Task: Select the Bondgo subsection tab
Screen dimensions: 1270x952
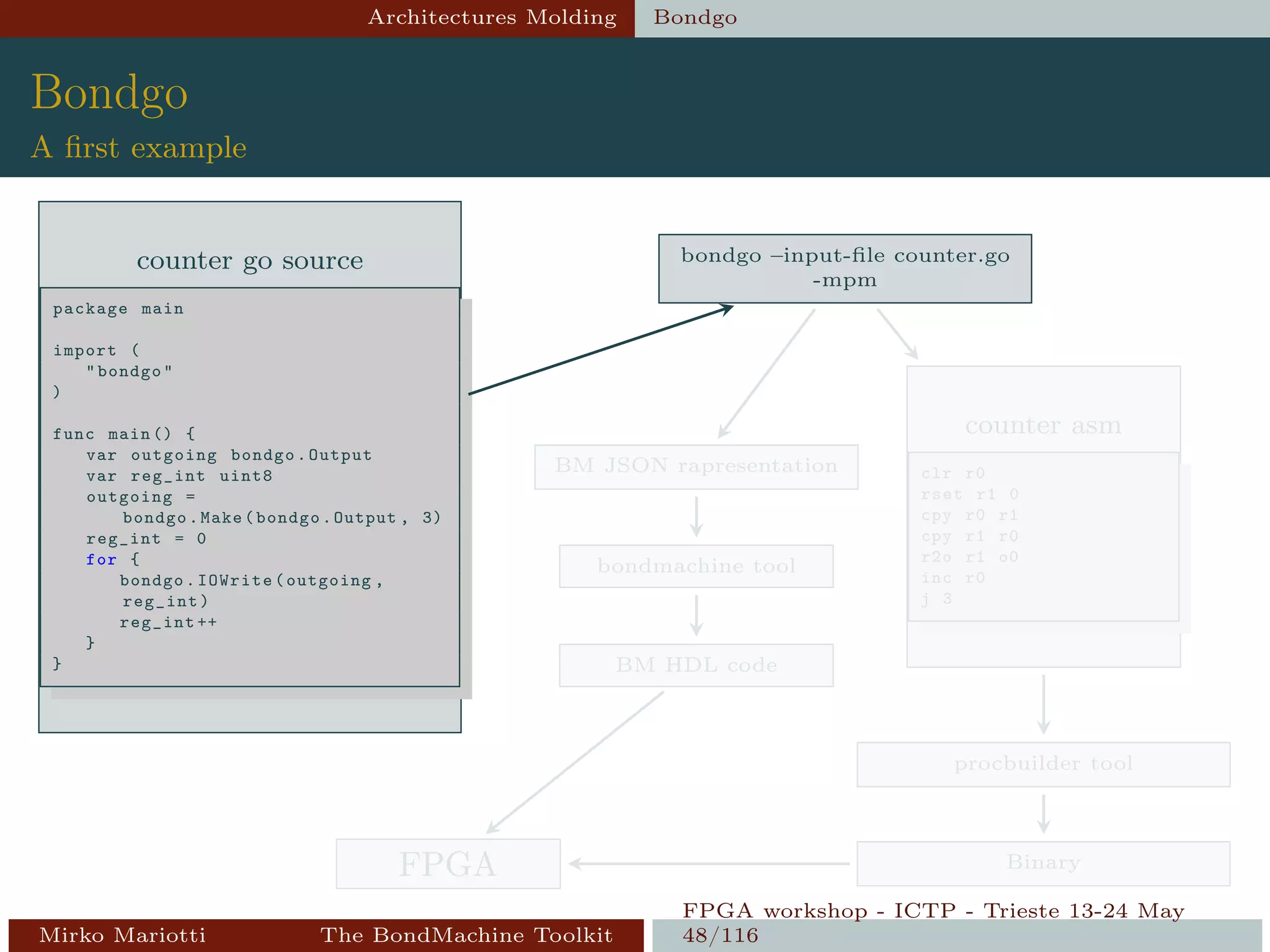Action: [x=695, y=17]
